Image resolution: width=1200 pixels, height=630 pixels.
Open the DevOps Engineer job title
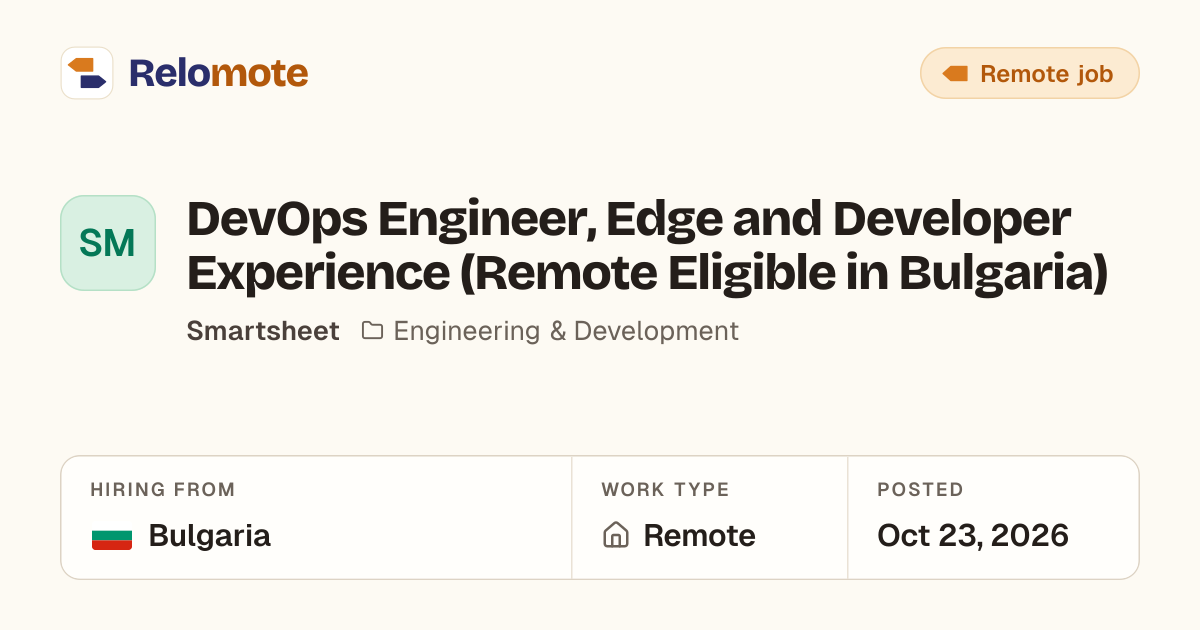(648, 246)
